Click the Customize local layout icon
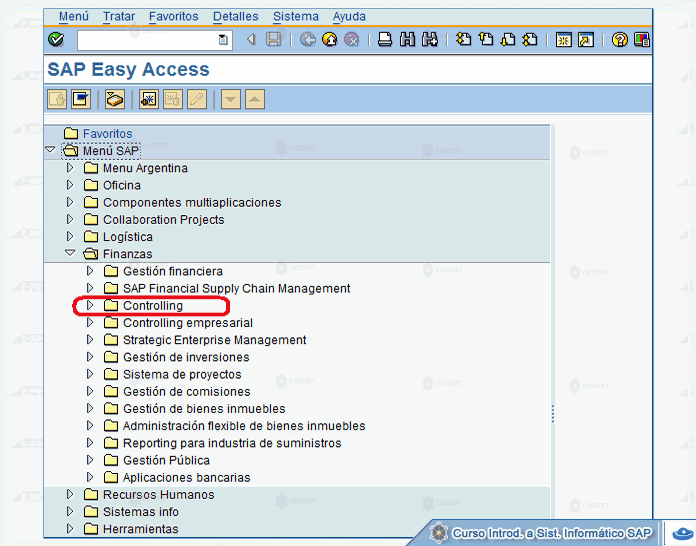Screen dimensions: 696x546 pos(642,40)
